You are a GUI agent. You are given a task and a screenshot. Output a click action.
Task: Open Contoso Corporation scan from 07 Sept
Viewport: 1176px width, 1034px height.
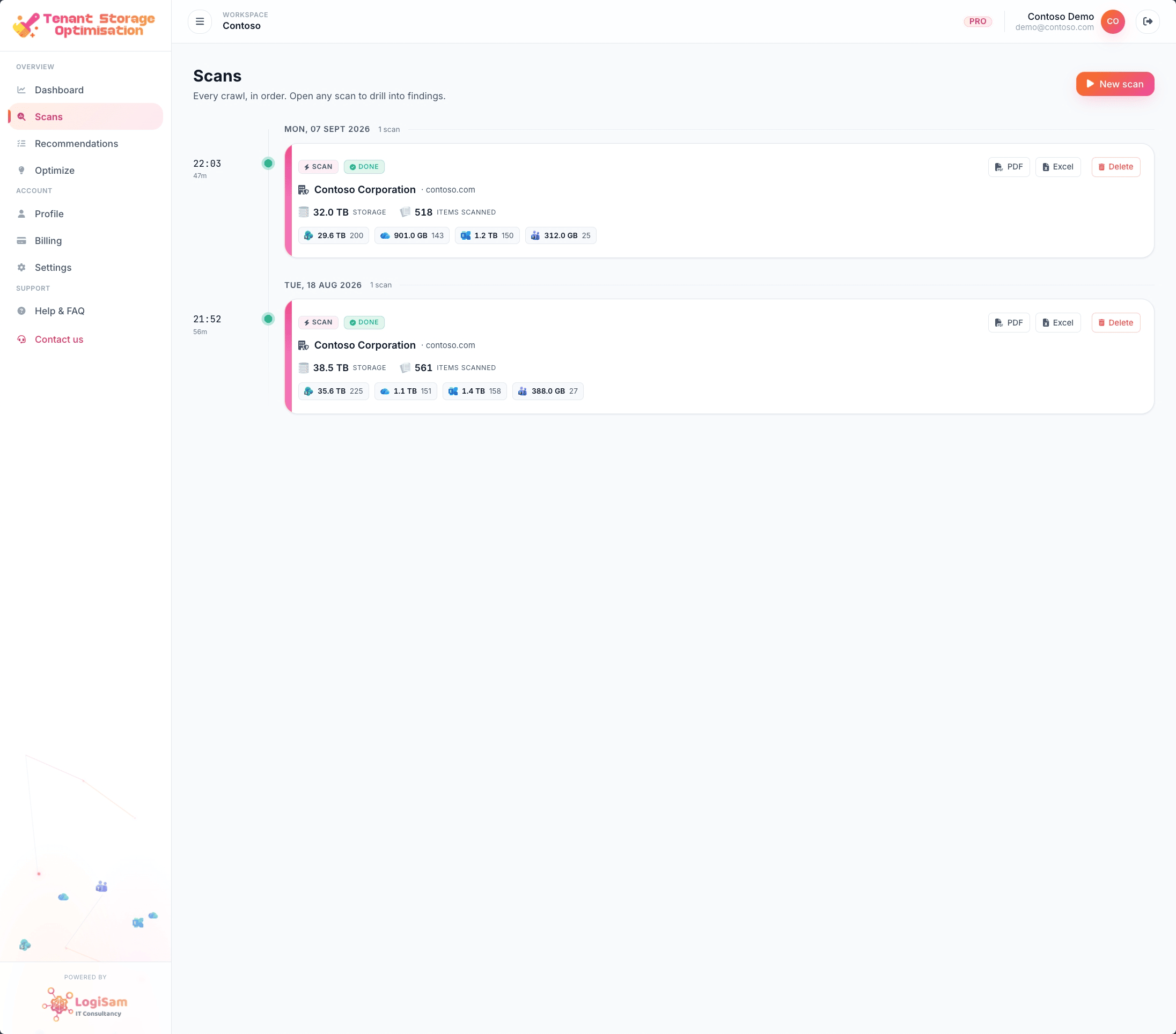[x=365, y=190]
